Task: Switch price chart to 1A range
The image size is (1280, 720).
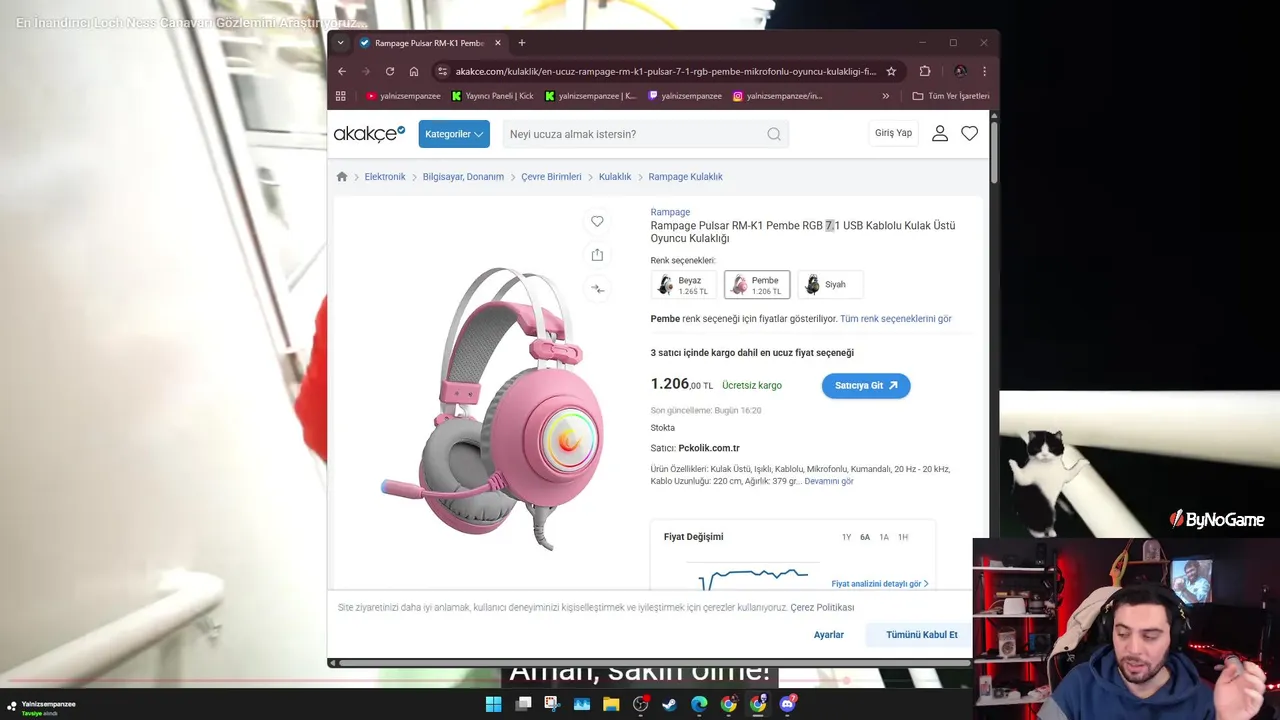Action: point(884,537)
